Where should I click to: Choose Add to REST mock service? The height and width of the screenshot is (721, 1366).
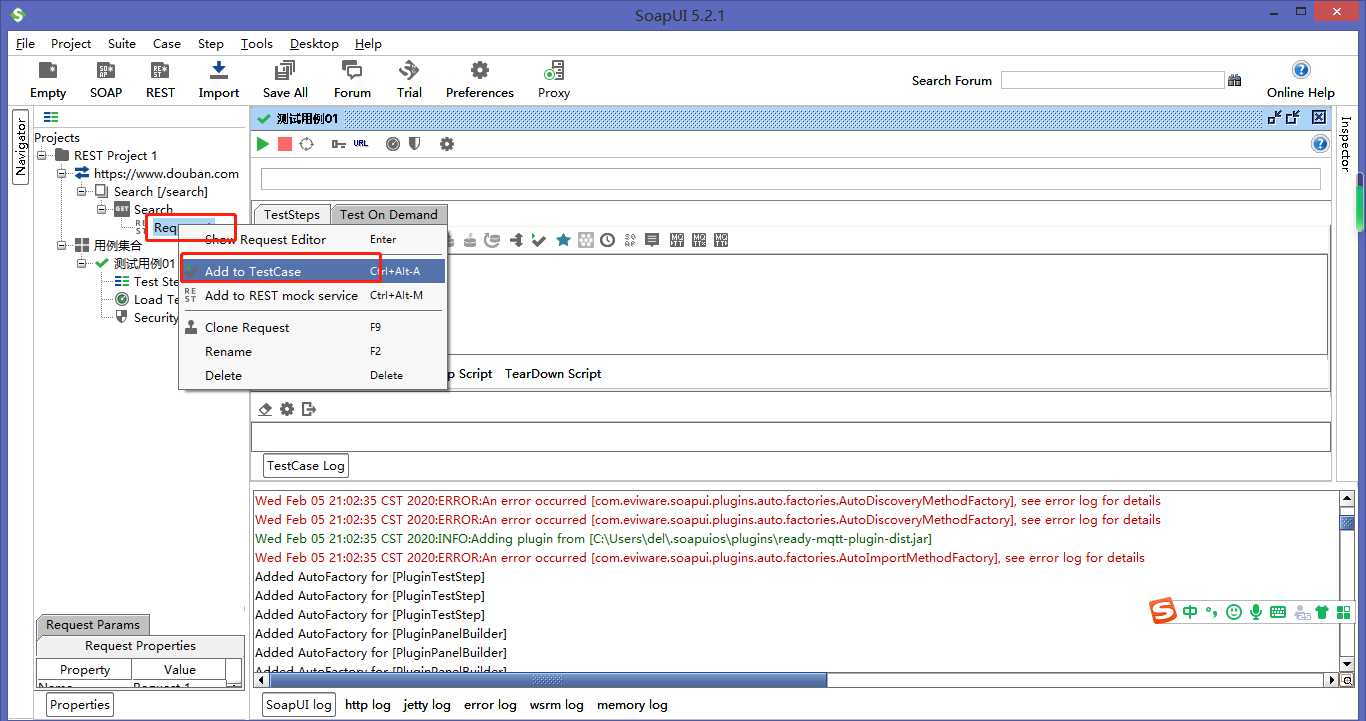click(x=312, y=295)
